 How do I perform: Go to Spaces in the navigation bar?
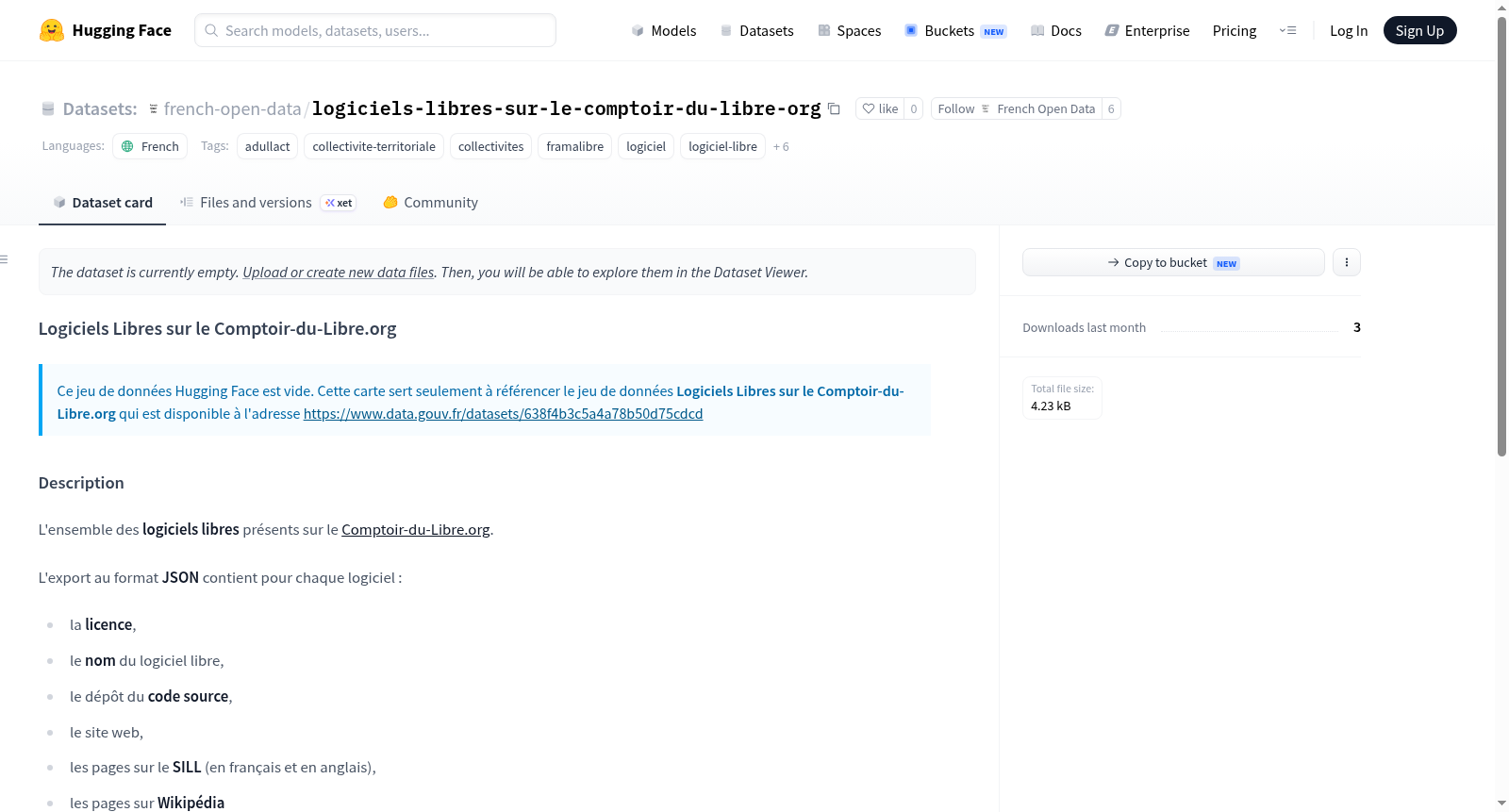click(x=850, y=31)
